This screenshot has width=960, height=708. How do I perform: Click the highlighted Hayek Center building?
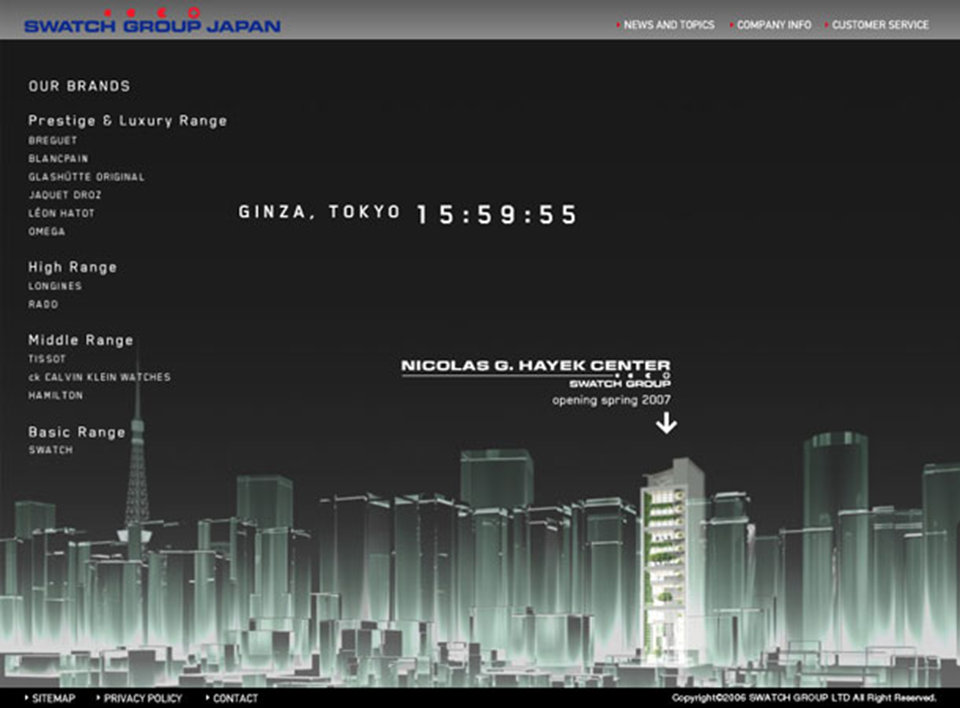coord(672,560)
